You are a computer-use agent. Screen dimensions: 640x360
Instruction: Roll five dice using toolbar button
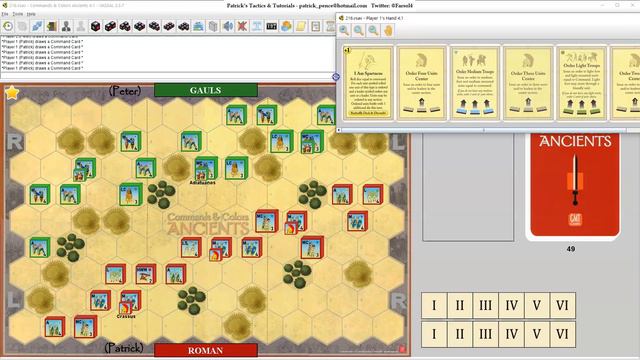pyautogui.click(x=154, y=26)
